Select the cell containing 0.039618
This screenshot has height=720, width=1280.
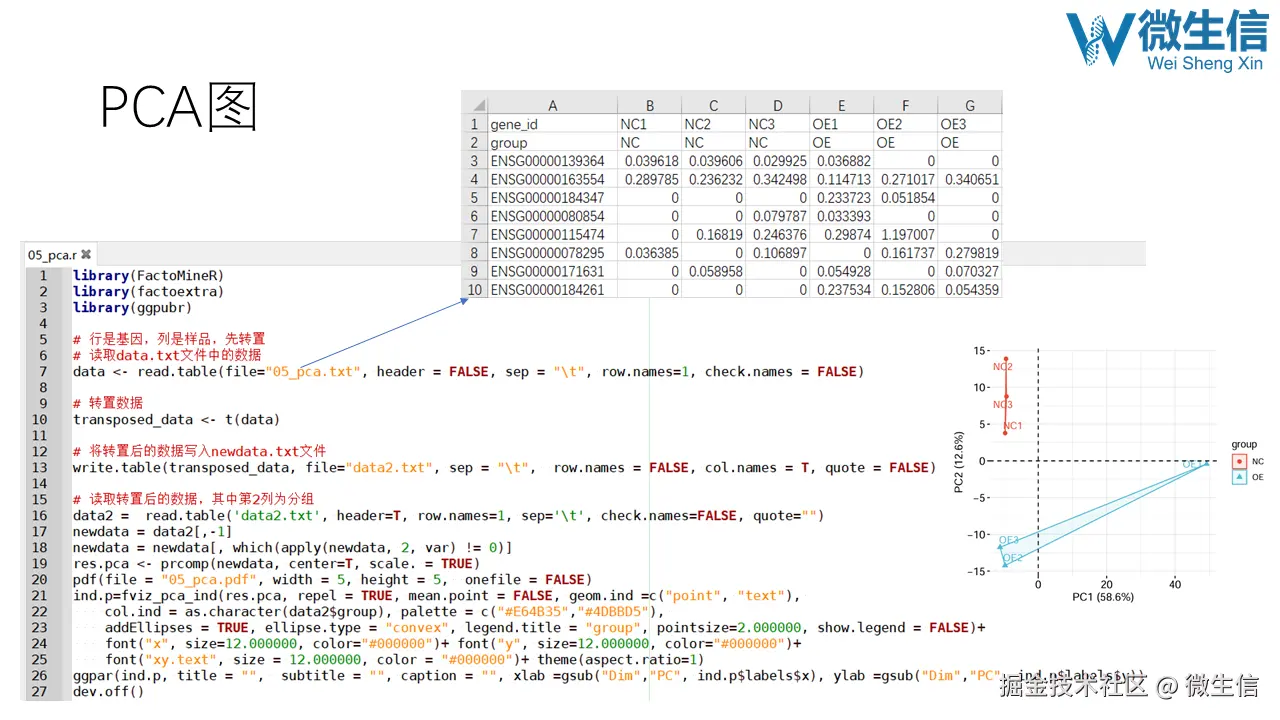[x=649, y=161]
